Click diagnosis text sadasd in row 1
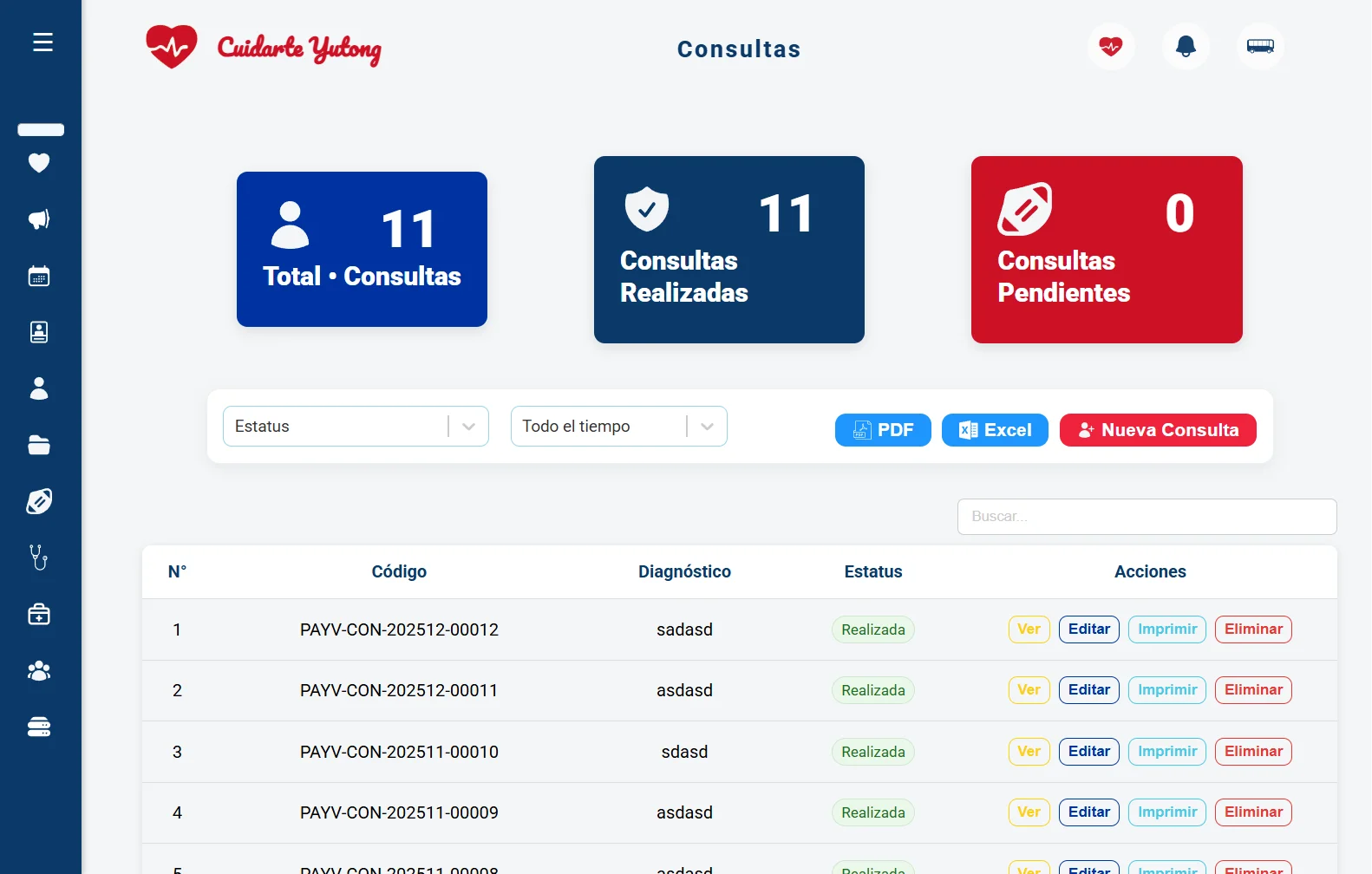This screenshot has height=874, width=1372. coord(684,629)
